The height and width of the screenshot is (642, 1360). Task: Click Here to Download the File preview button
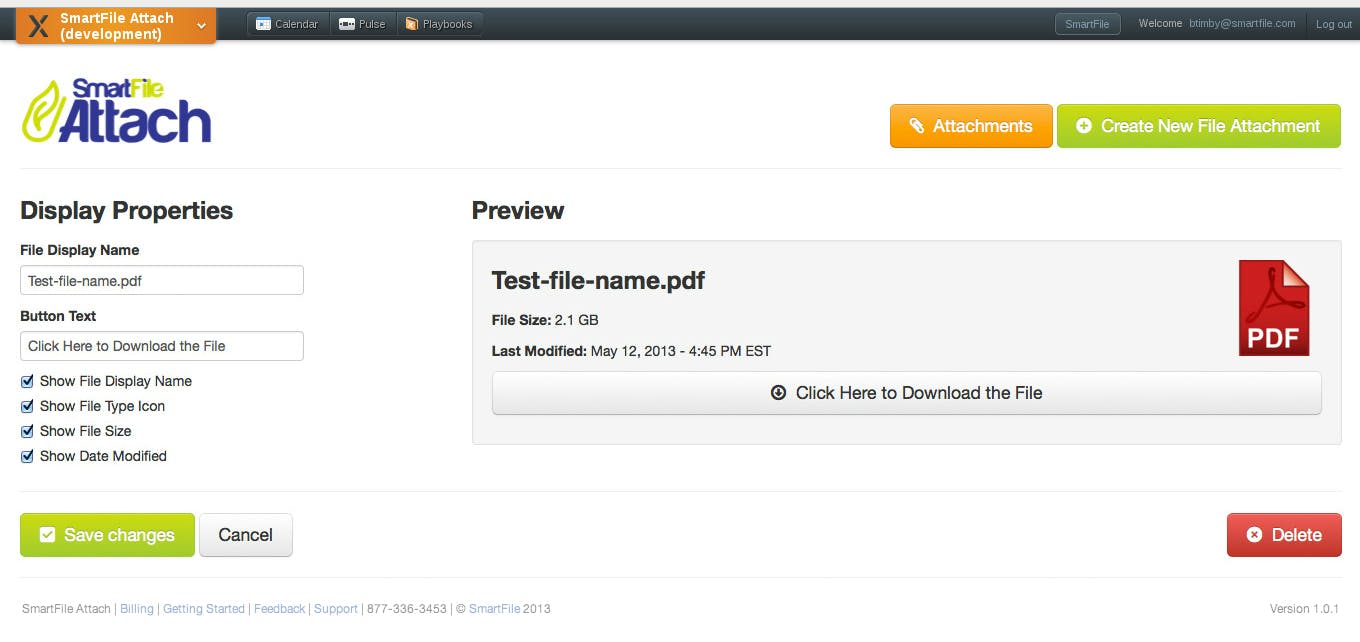(x=906, y=393)
